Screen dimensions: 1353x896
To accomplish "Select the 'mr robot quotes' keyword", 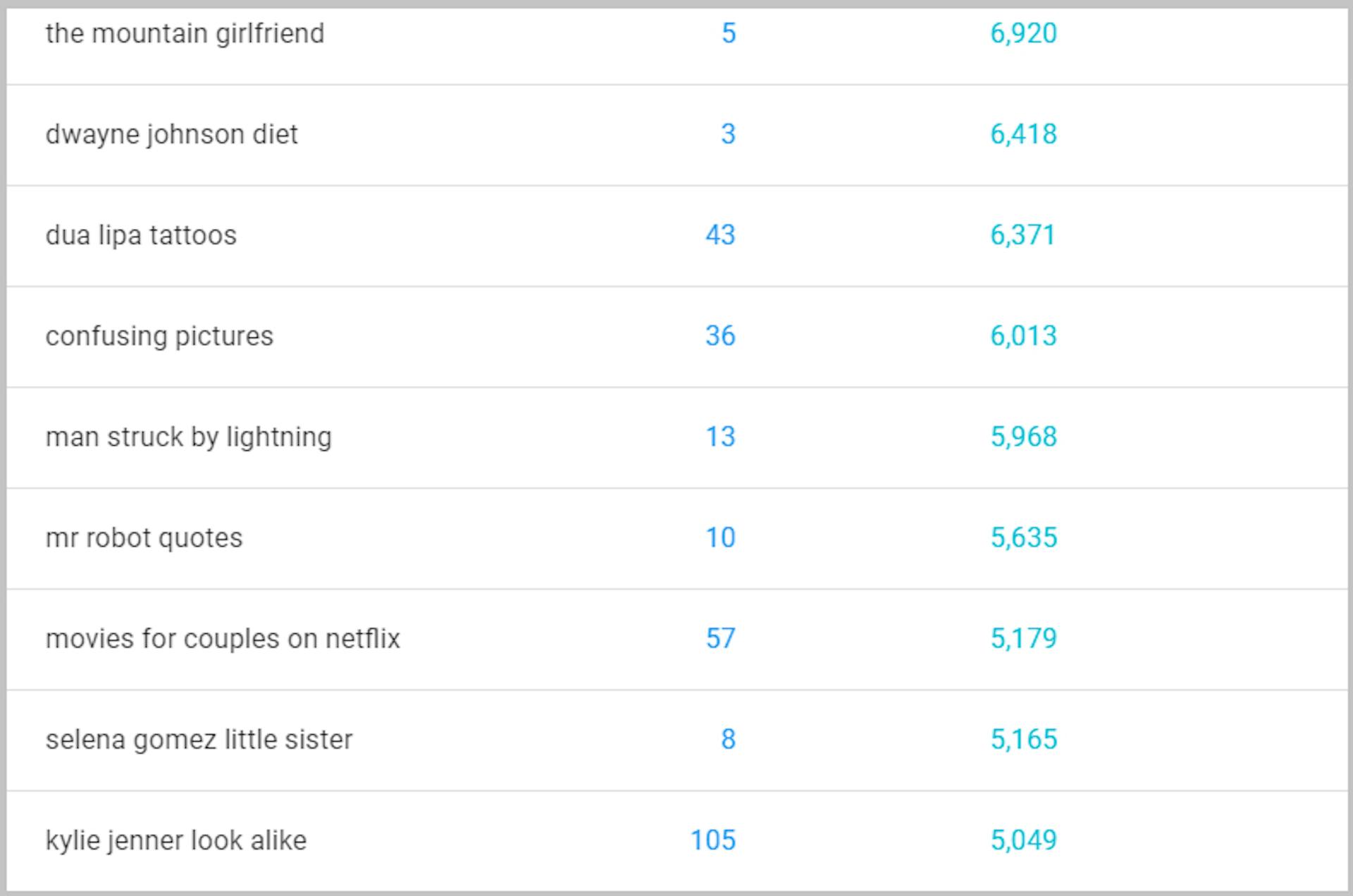I will (144, 538).
